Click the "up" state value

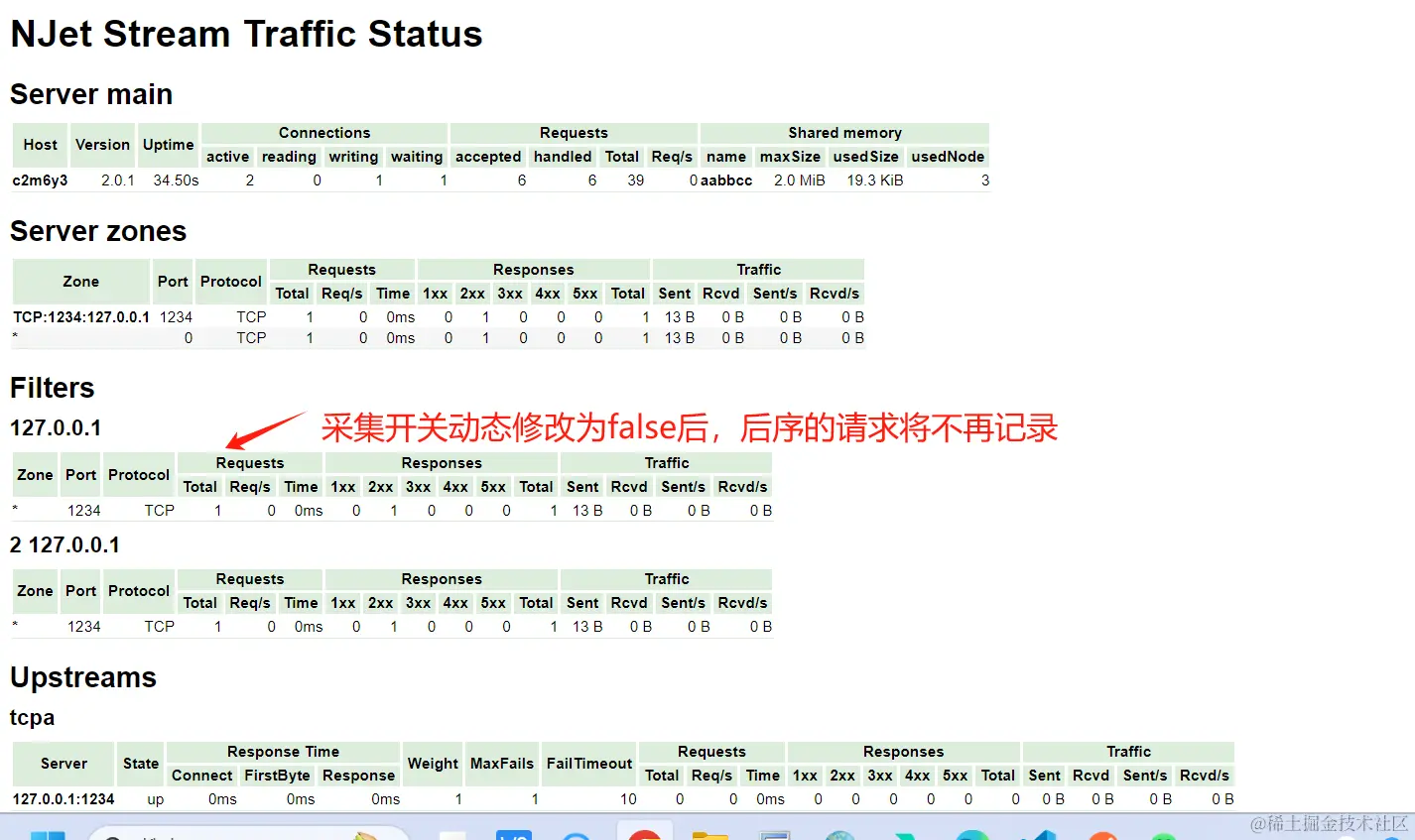pyautogui.click(x=156, y=799)
